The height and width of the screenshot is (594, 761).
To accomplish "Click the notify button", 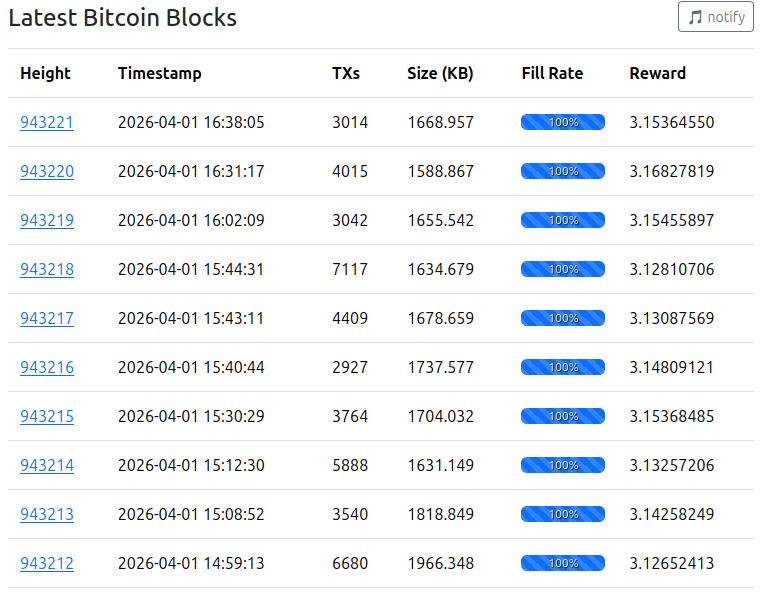I will point(715,16).
